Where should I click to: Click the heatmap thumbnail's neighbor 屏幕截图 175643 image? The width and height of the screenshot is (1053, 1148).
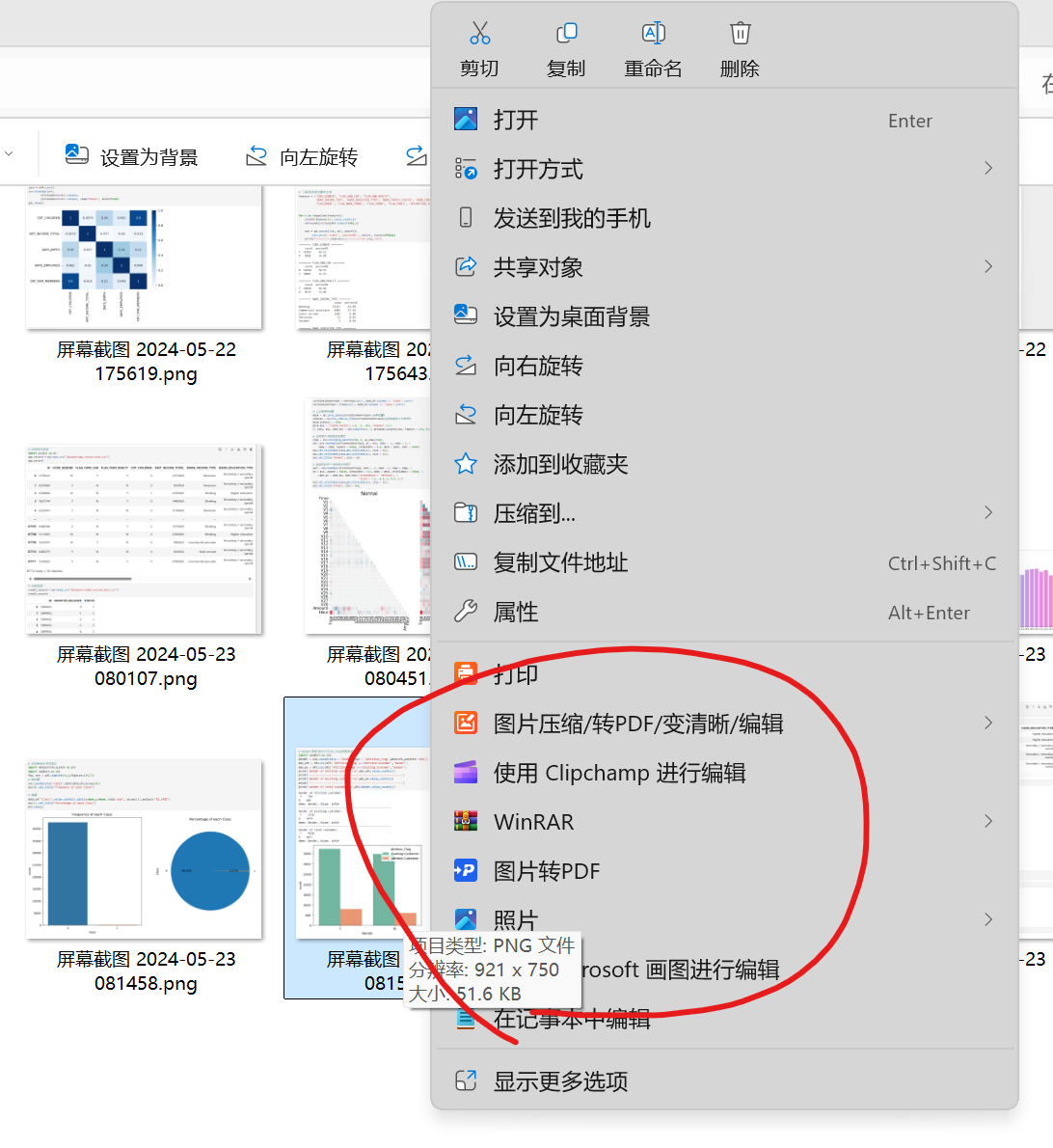pos(364,259)
